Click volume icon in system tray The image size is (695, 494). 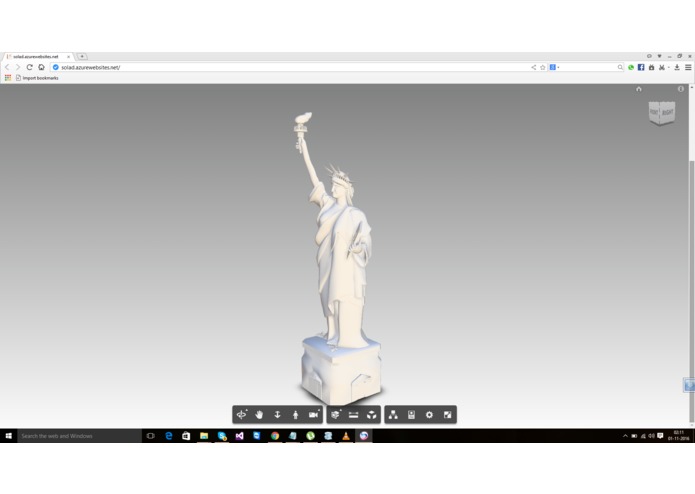[x=652, y=436]
